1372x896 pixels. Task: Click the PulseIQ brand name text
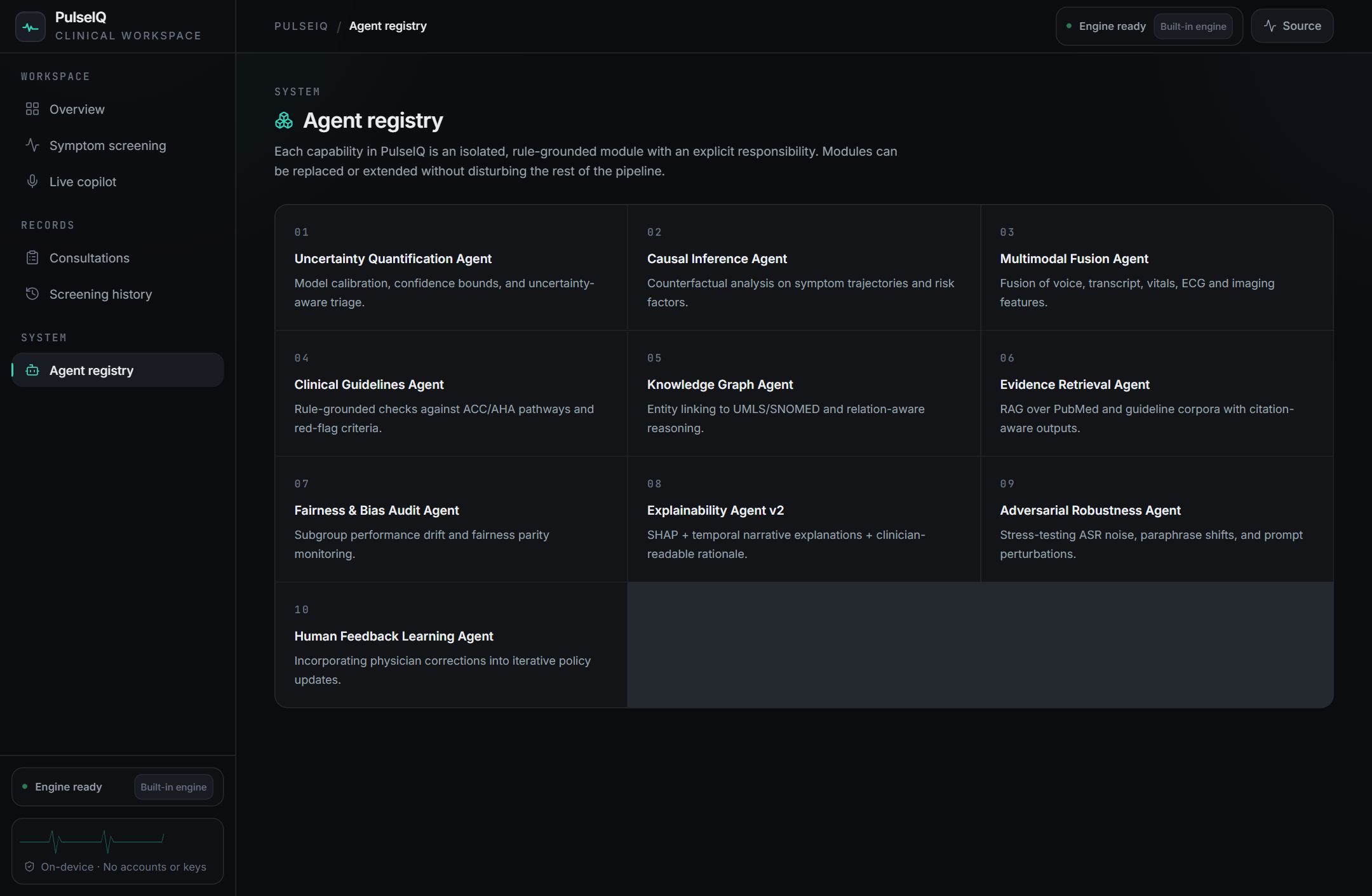pyautogui.click(x=81, y=17)
